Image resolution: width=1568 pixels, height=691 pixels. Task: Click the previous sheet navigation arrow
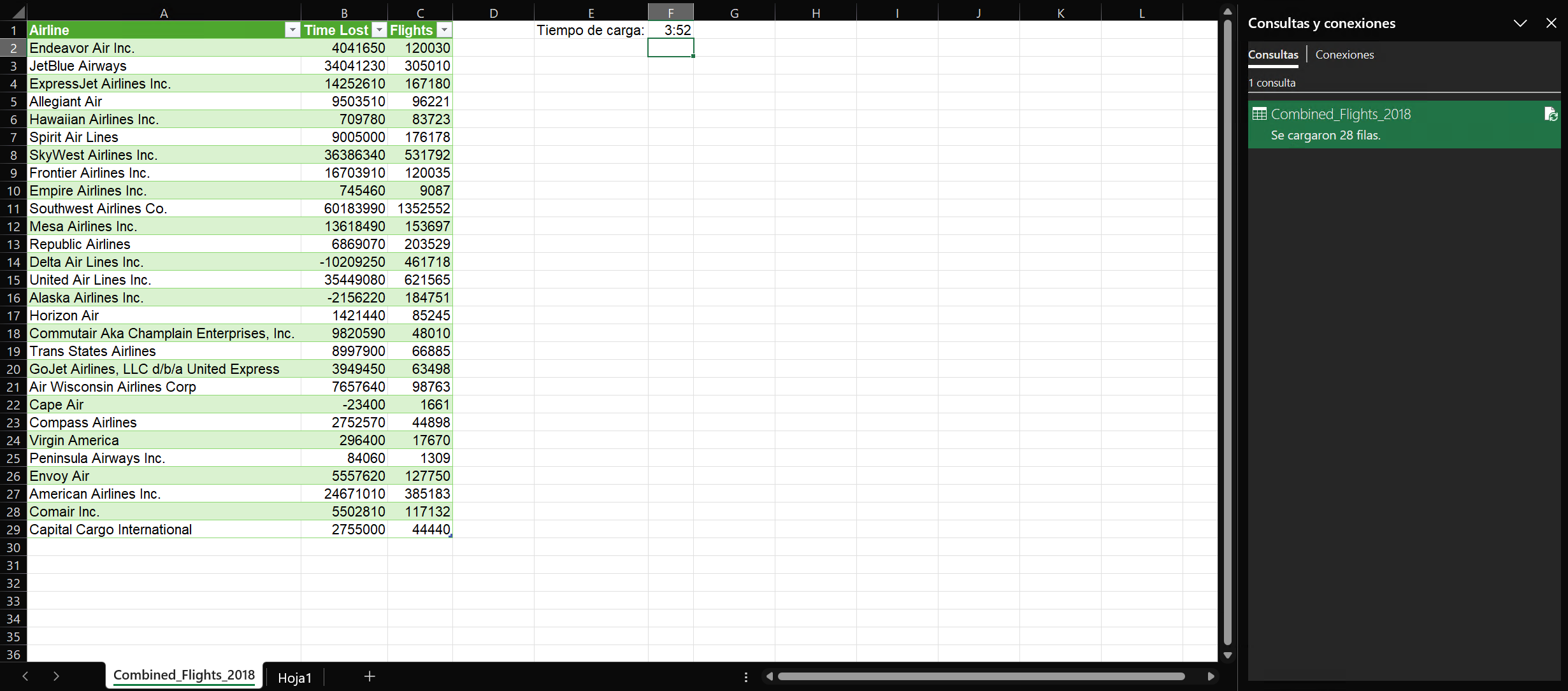25,676
